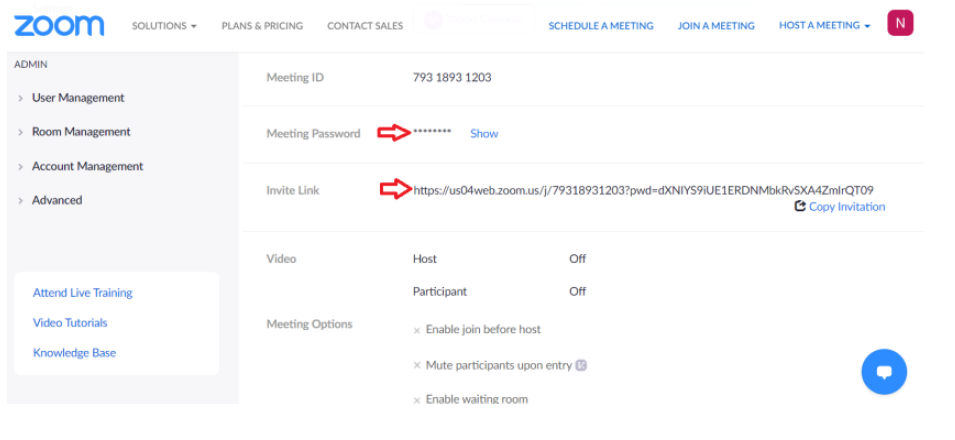Expand User Management section
This screenshot has height=440, width=955.
pyautogui.click(x=77, y=98)
